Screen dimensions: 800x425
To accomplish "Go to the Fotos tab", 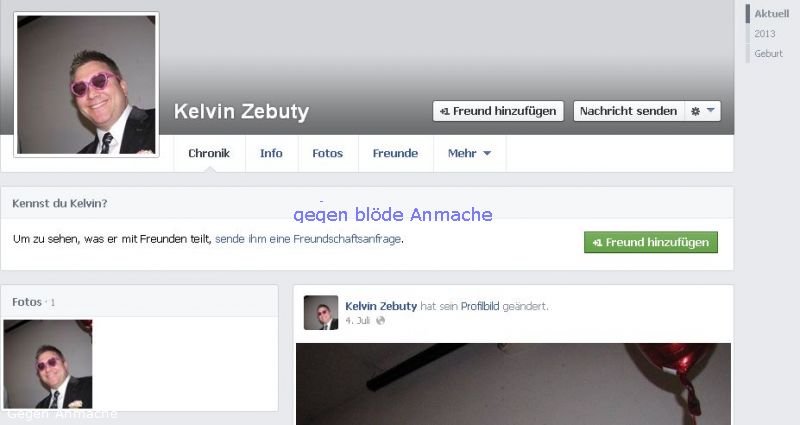I will [x=328, y=153].
